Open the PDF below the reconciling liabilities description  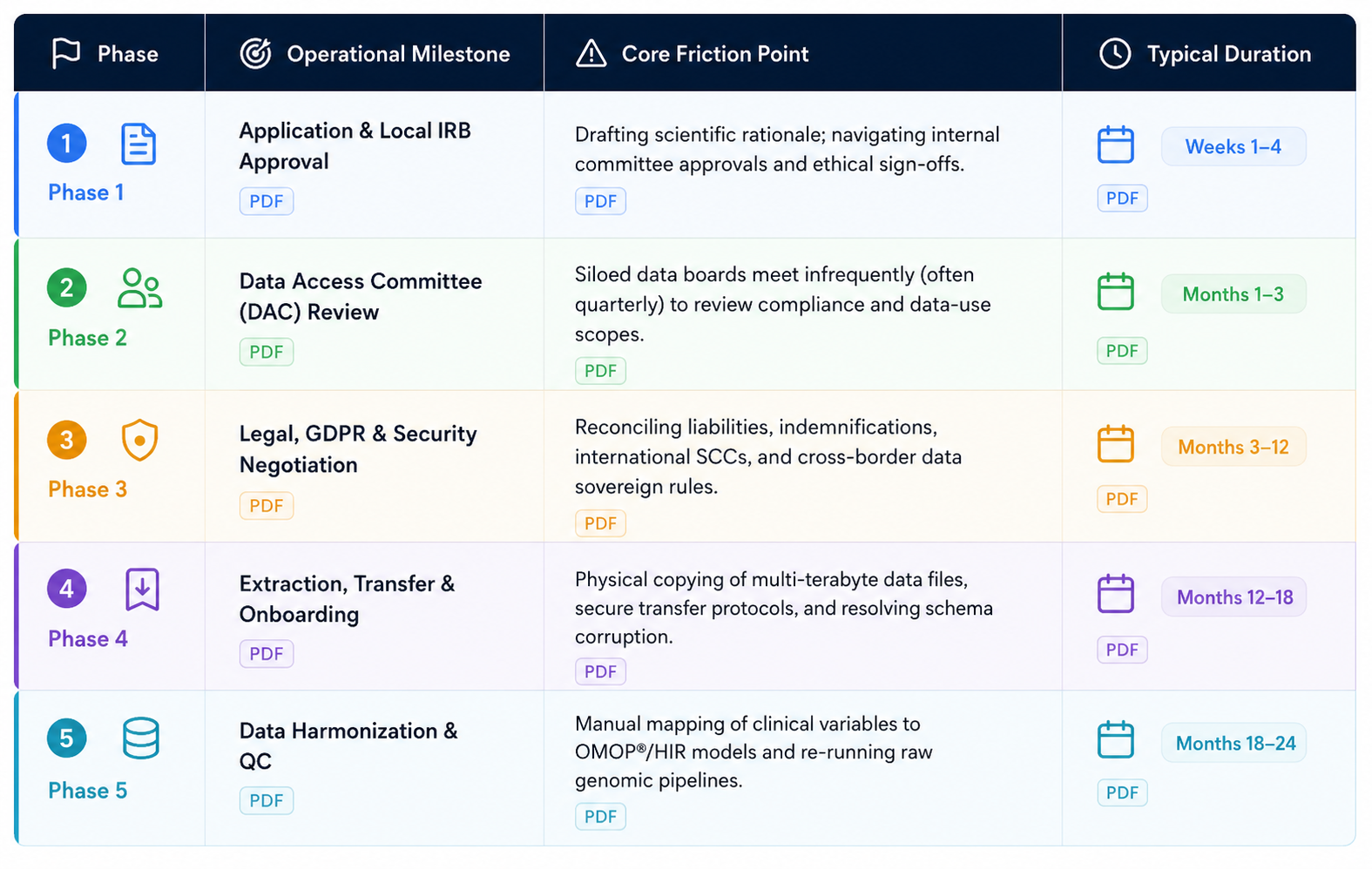click(x=600, y=523)
